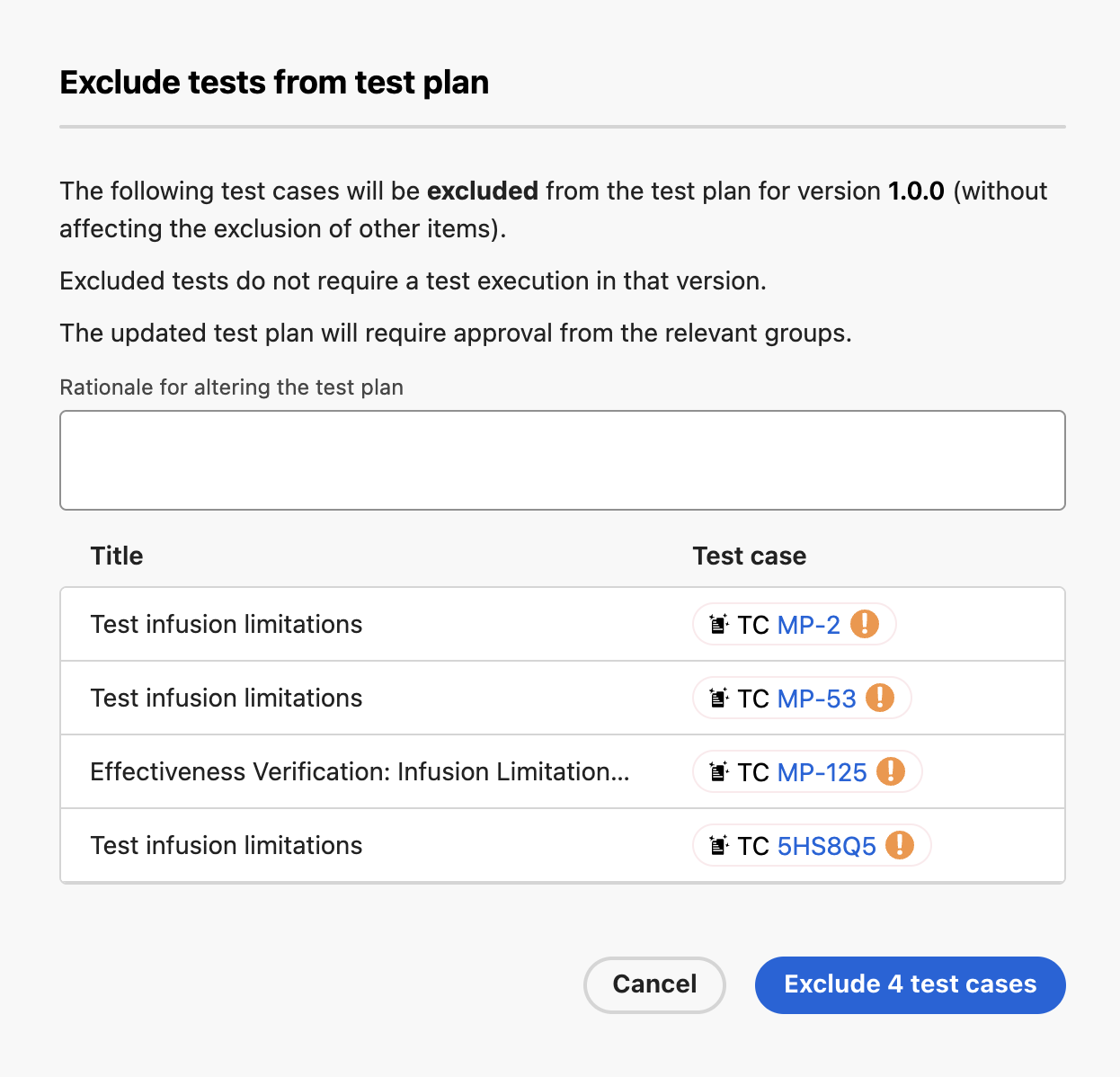Click the orange warning icon beside MP-125
This screenshot has width=1120, height=1077.
click(891, 771)
